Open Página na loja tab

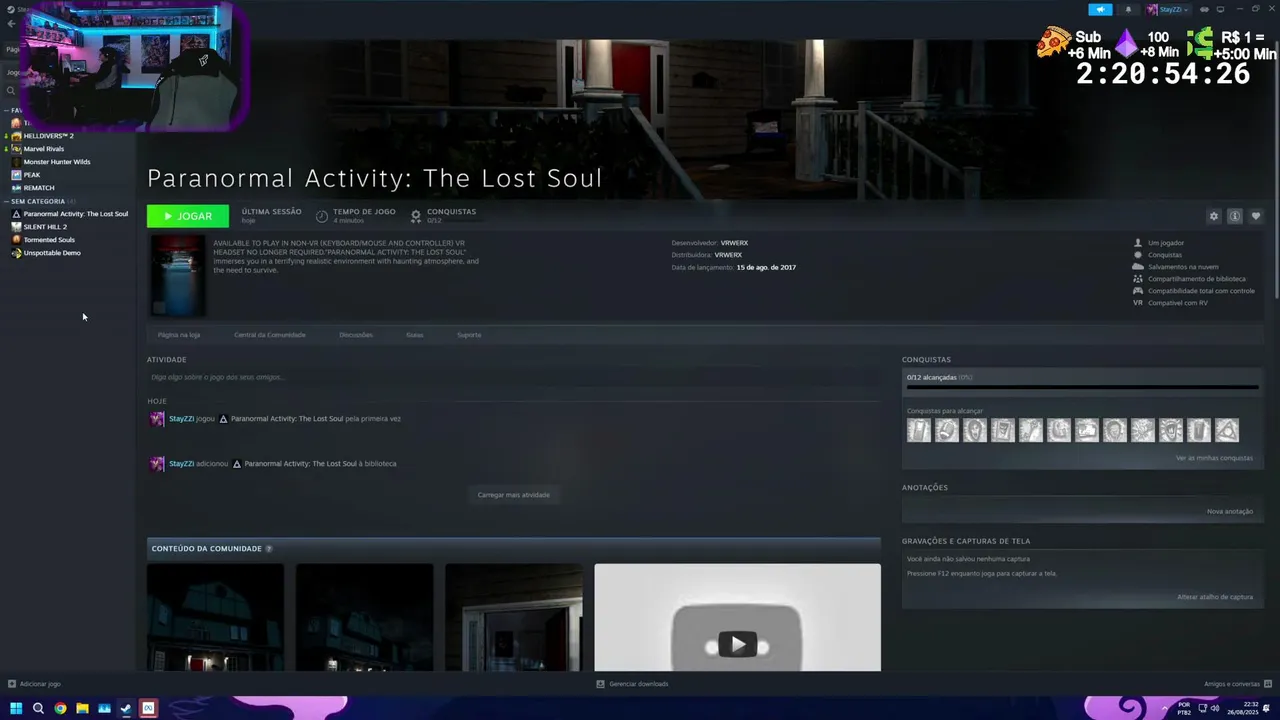coord(179,335)
